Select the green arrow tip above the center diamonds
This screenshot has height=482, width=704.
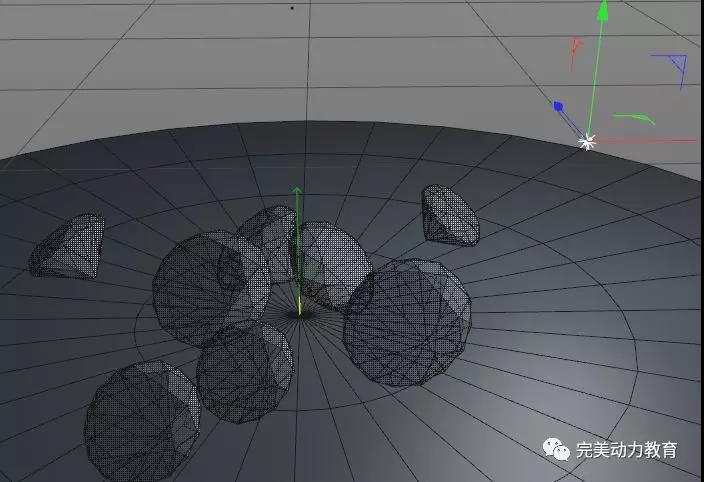[296, 191]
